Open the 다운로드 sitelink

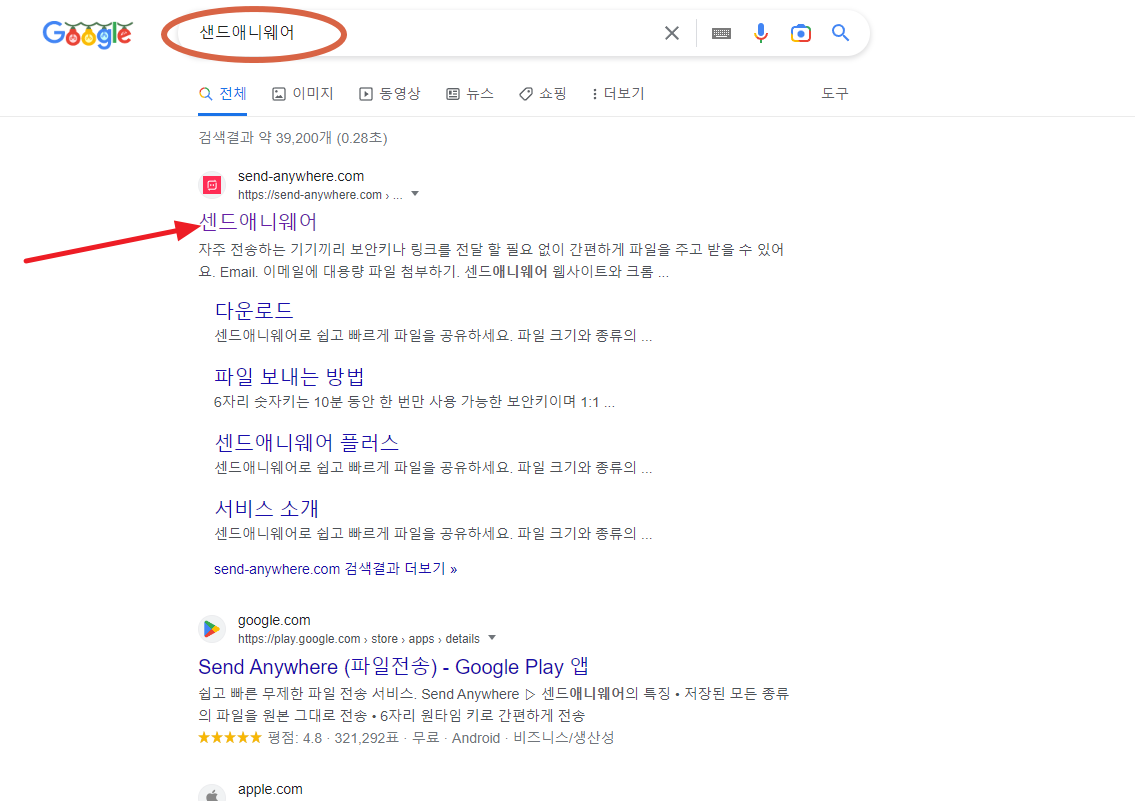tap(255, 310)
